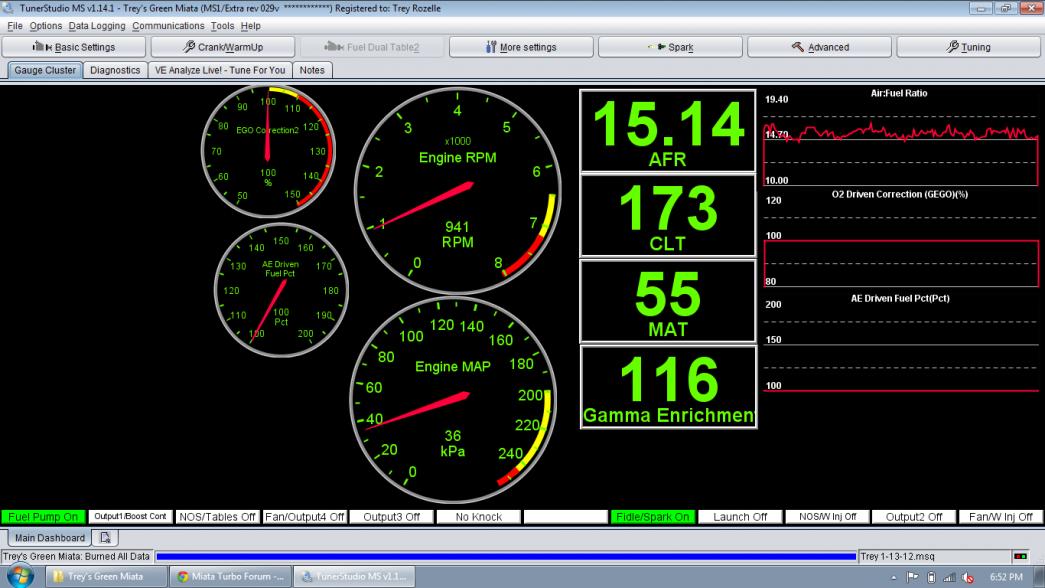Open the Basic Settings toolbar menu

coord(74,47)
